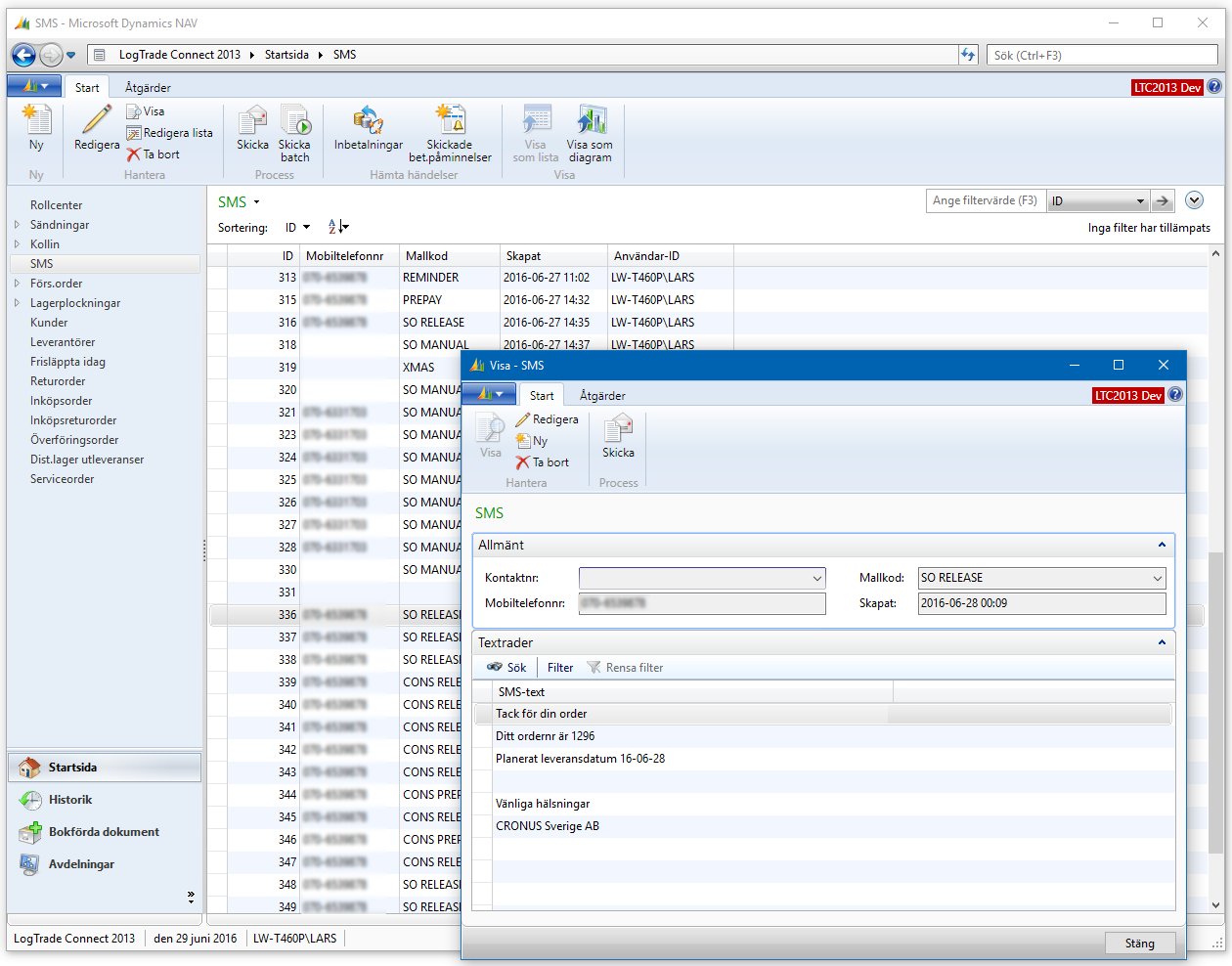Open the filter field ID dropdown

click(1140, 201)
